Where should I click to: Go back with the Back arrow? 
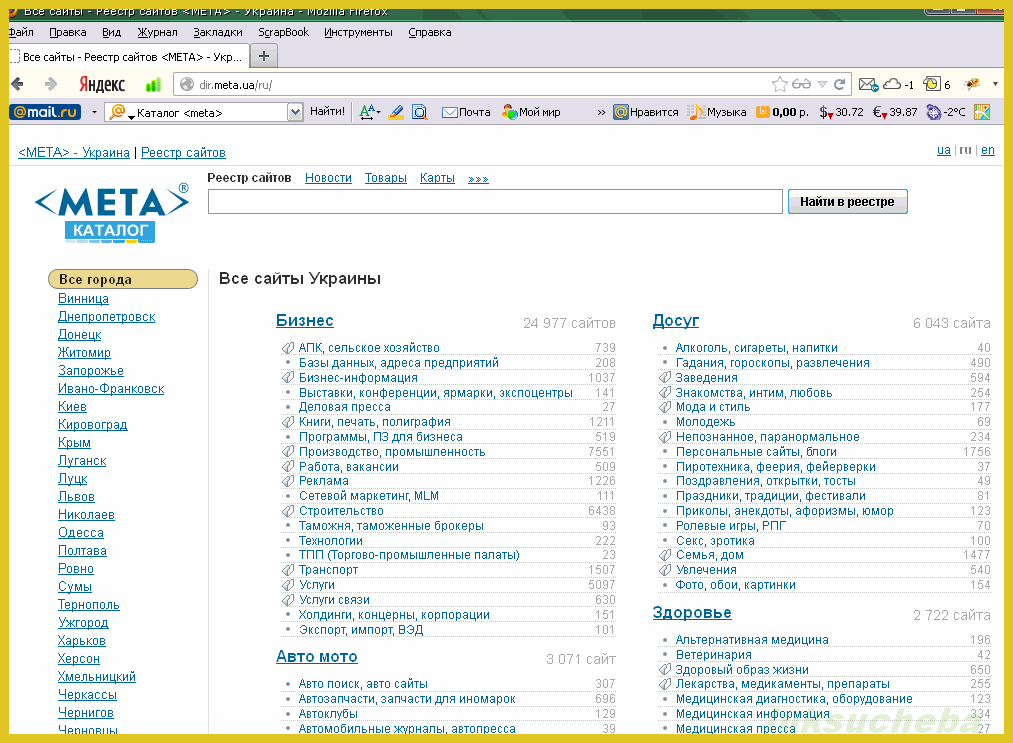tap(17, 84)
